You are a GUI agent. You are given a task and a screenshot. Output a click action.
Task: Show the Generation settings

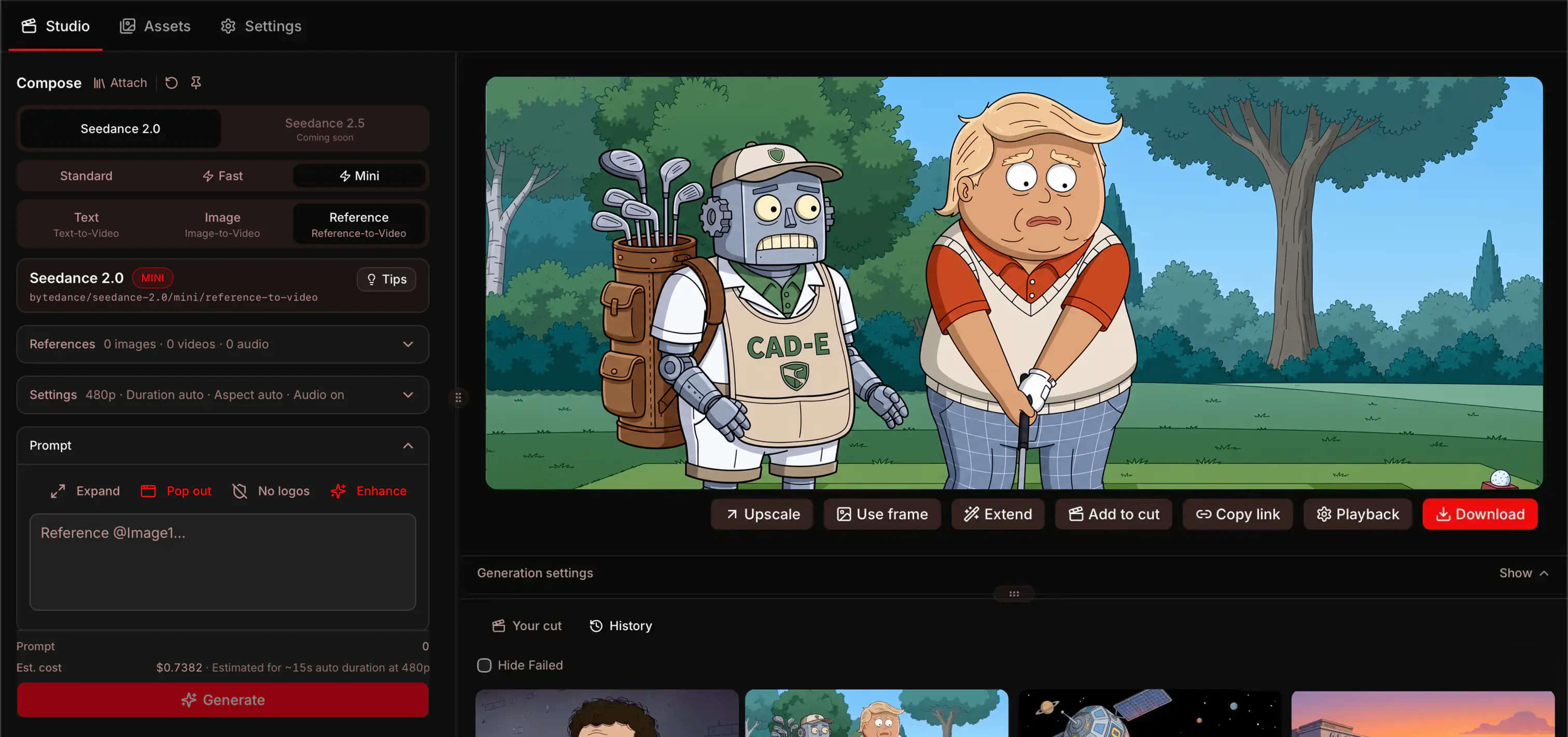pyautogui.click(x=1524, y=573)
